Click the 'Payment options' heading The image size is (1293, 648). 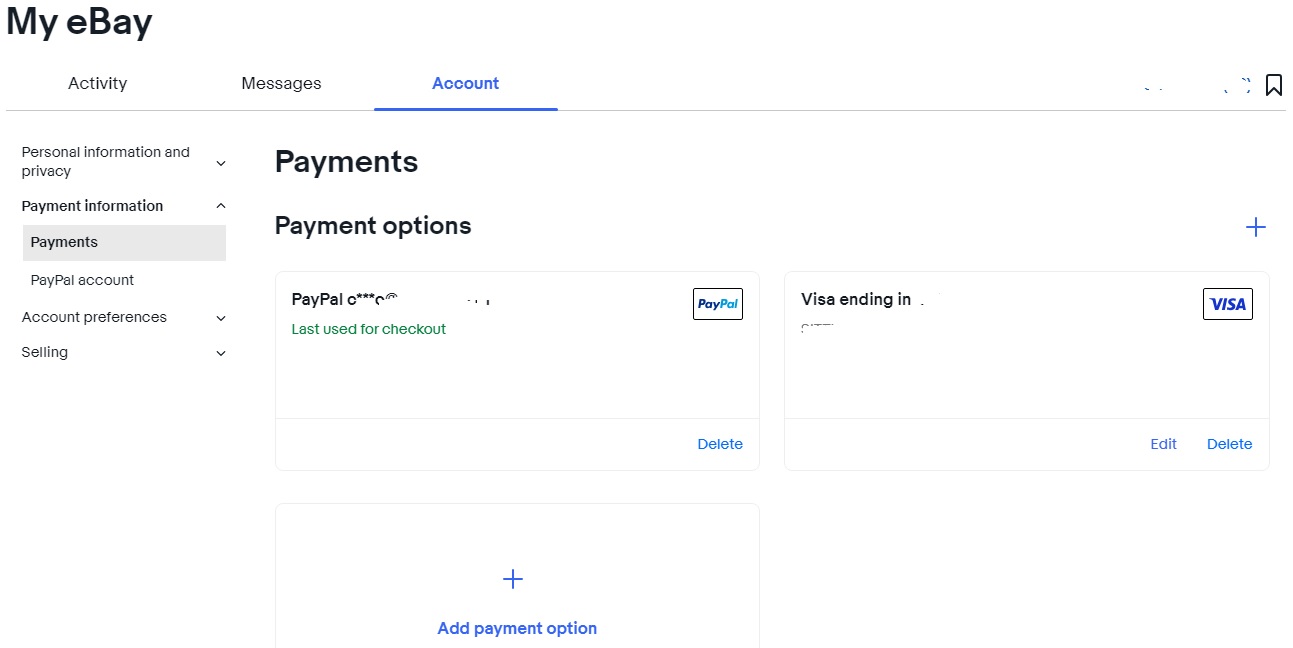[x=373, y=226]
